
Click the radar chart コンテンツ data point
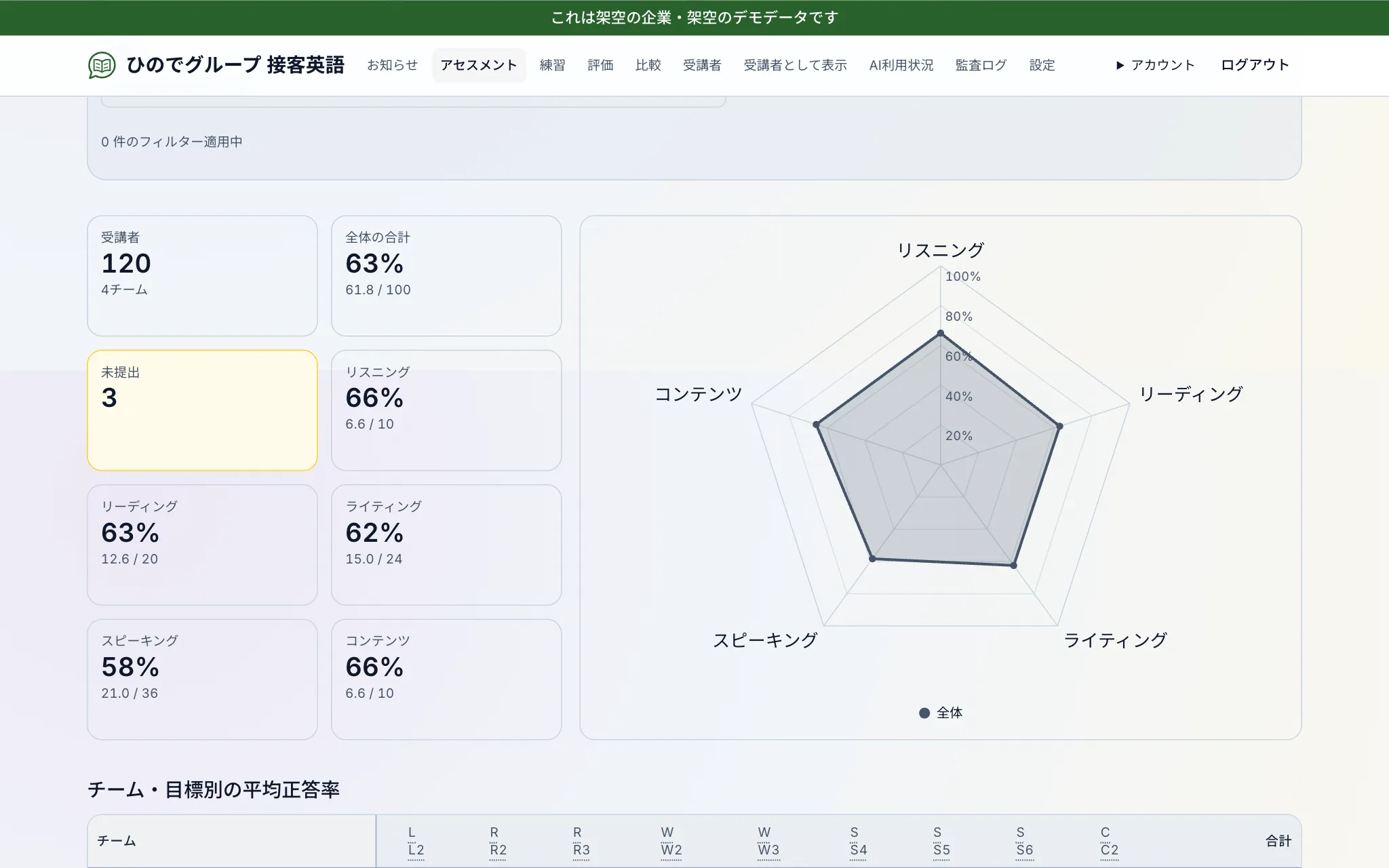pyautogui.click(x=817, y=425)
